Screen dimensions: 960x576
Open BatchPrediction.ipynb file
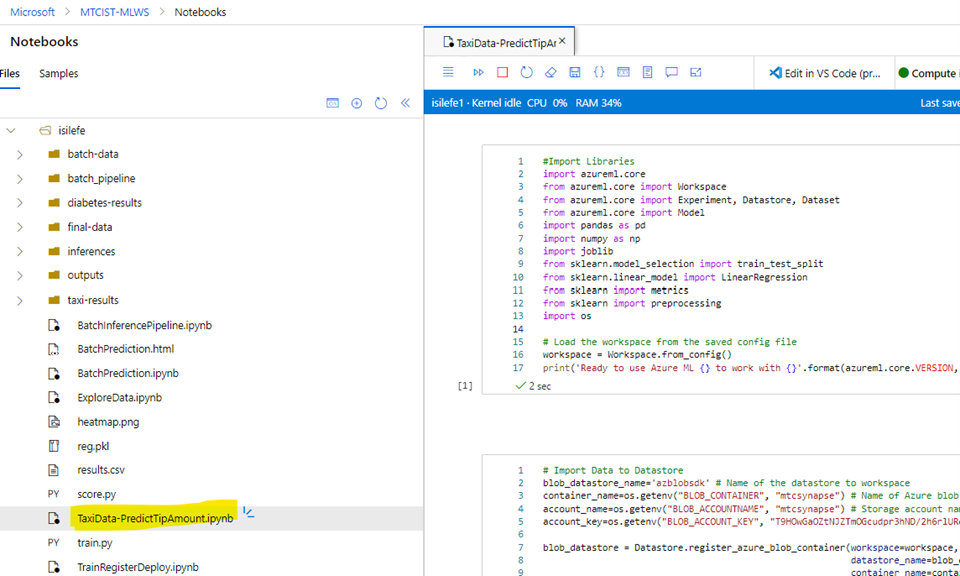click(x=128, y=373)
